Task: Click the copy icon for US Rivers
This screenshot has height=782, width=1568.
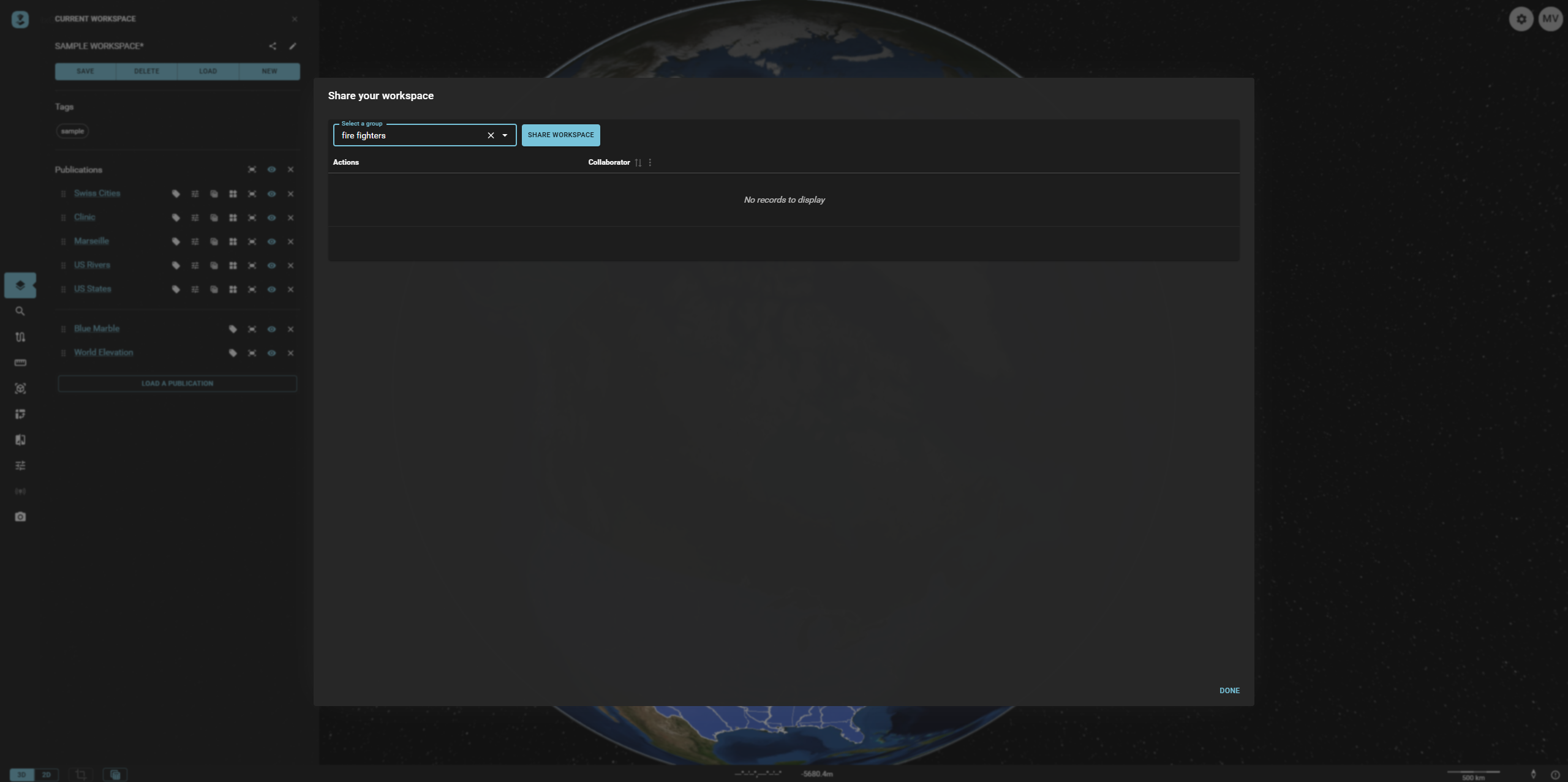Action: [214, 265]
